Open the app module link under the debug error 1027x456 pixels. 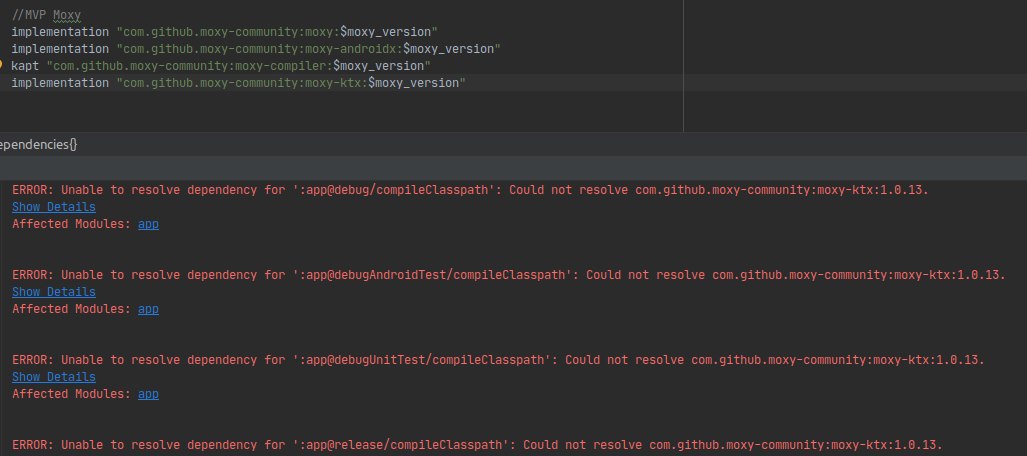148,224
